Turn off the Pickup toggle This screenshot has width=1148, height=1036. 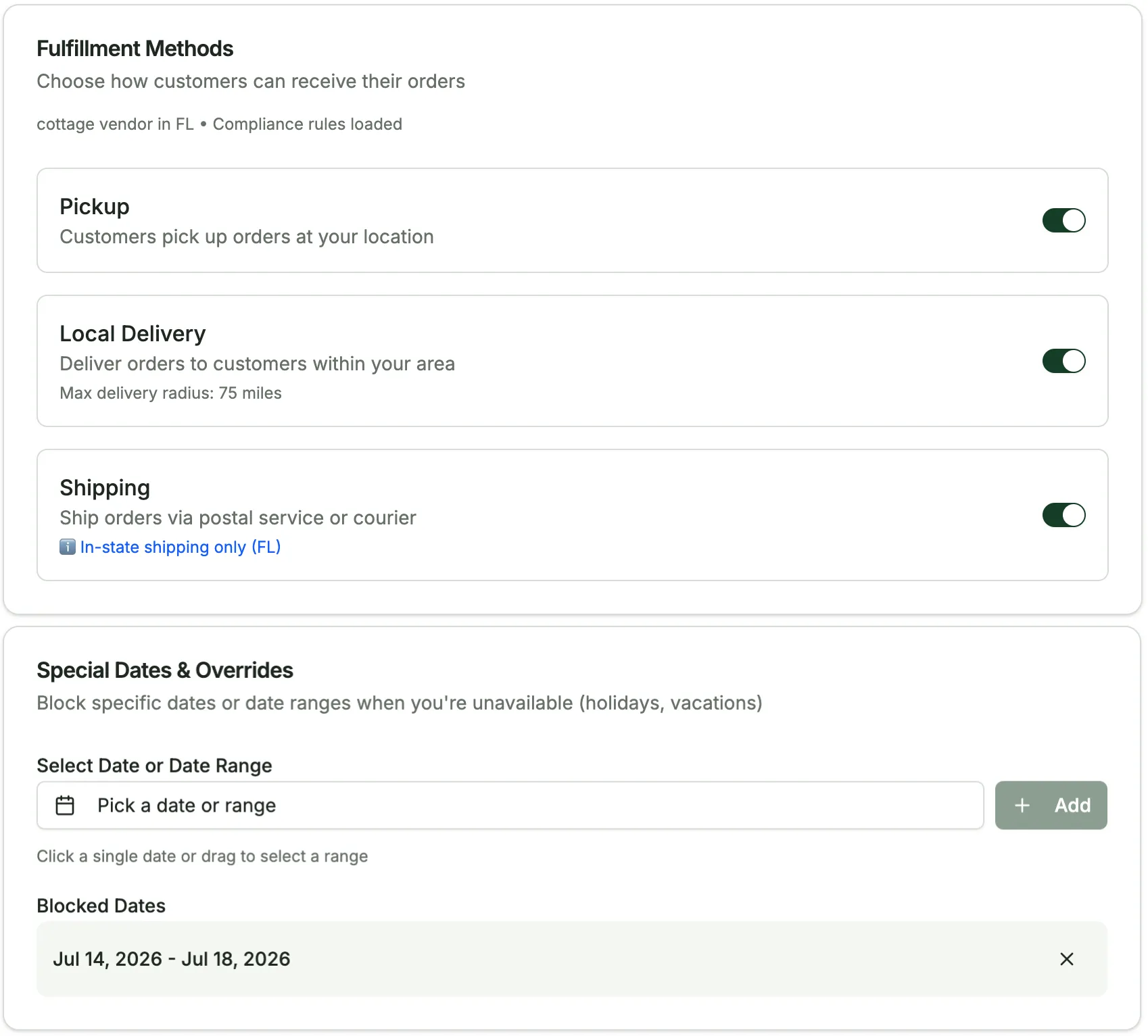click(1063, 220)
